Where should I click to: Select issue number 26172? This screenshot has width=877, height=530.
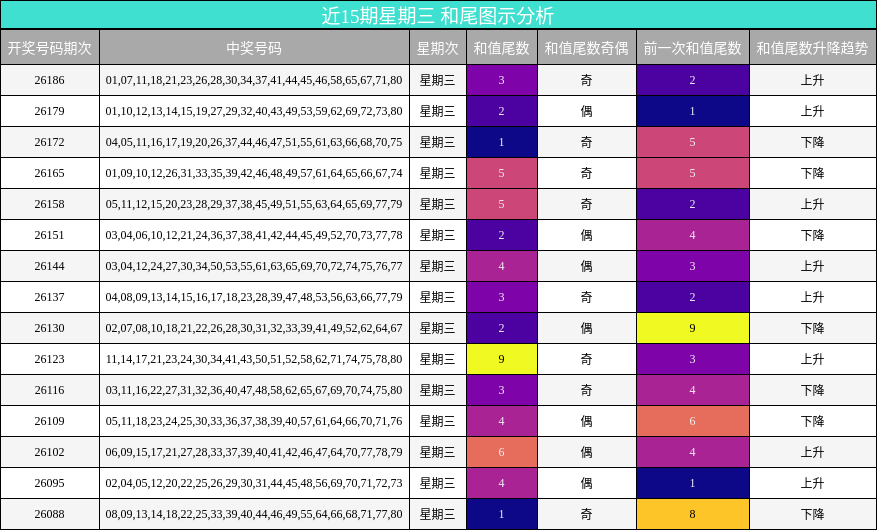[50, 142]
